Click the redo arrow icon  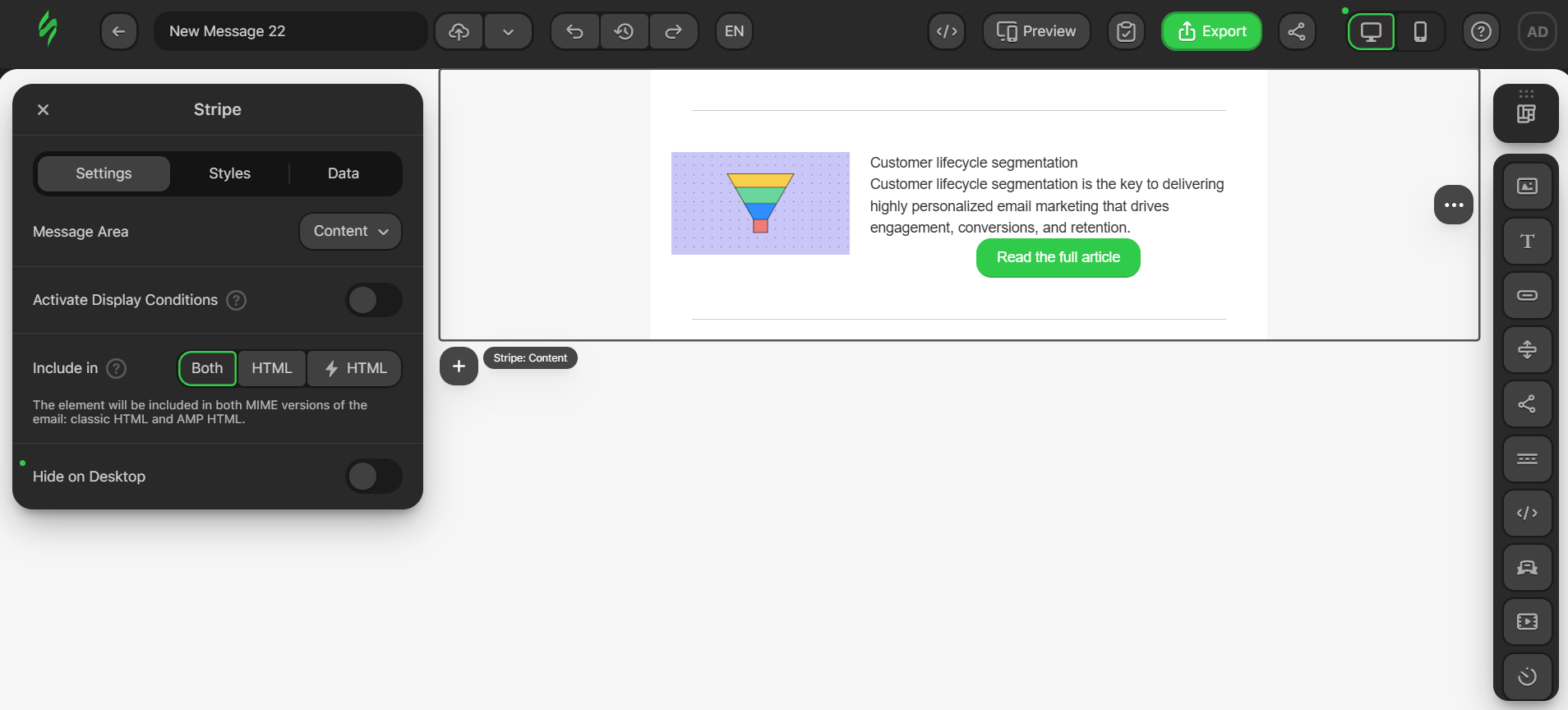pyautogui.click(x=674, y=31)
